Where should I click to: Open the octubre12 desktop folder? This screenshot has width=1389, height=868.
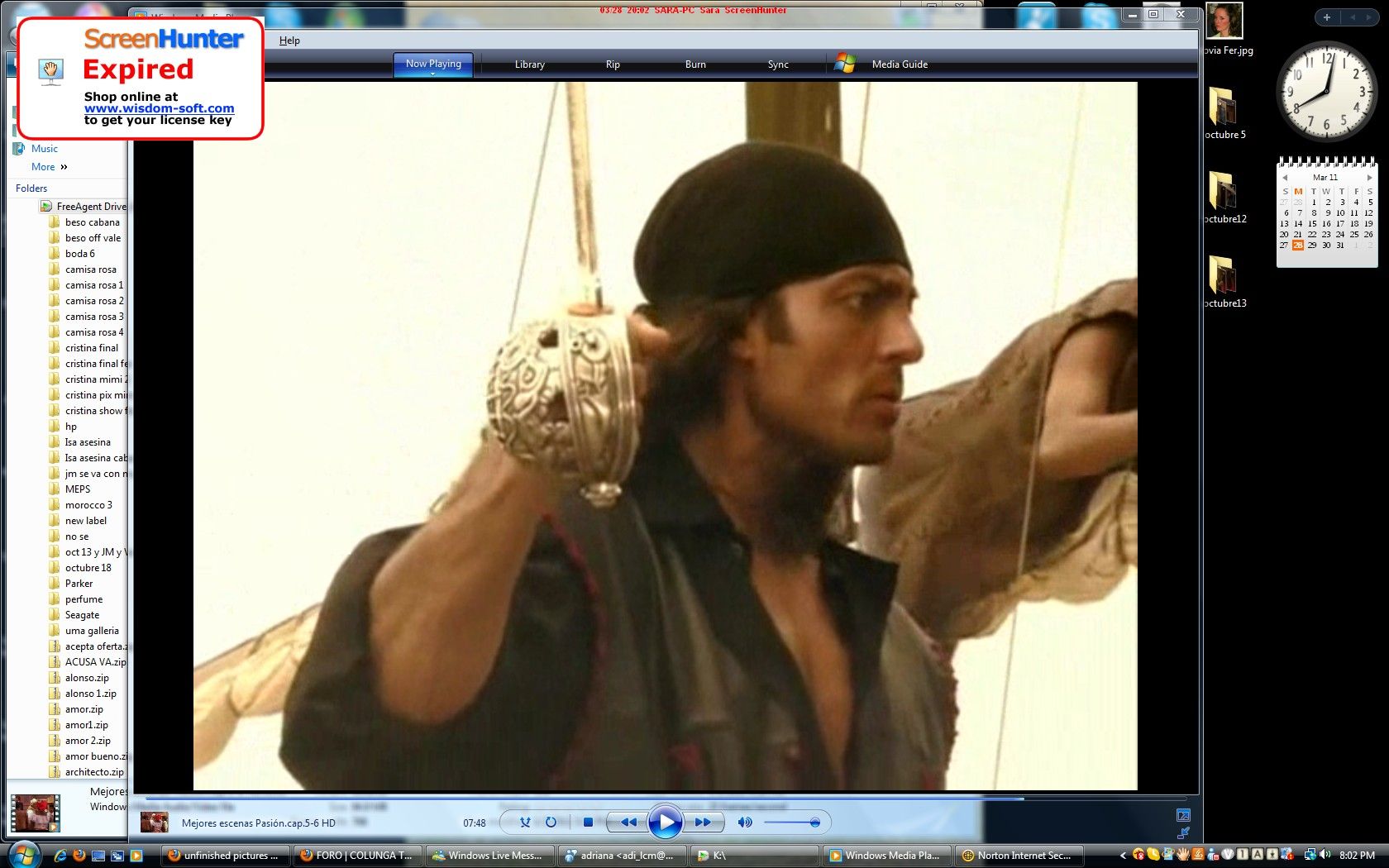click(1224, 197)
